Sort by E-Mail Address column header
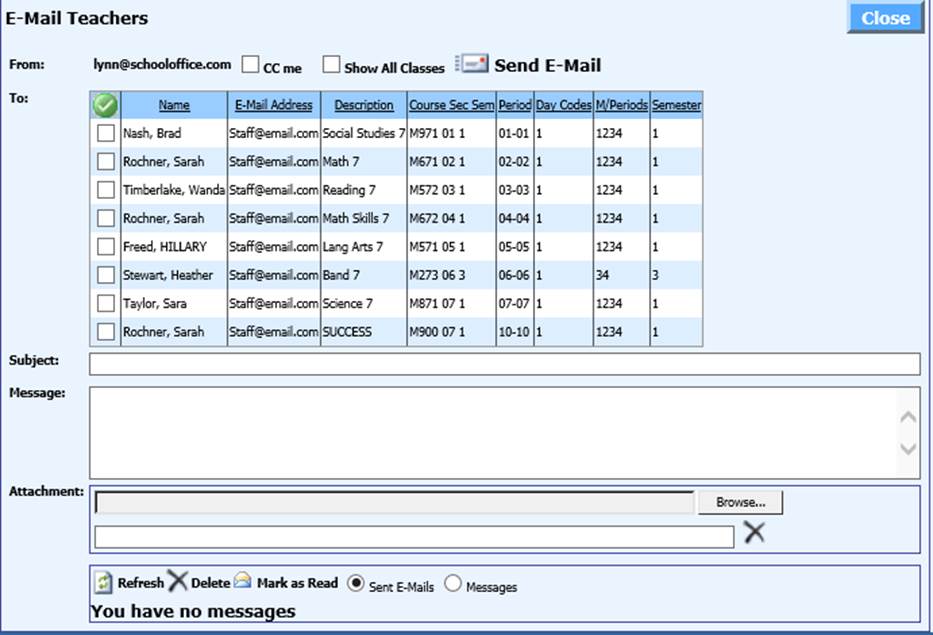This screenshot has width=933, height=635. 274,105
